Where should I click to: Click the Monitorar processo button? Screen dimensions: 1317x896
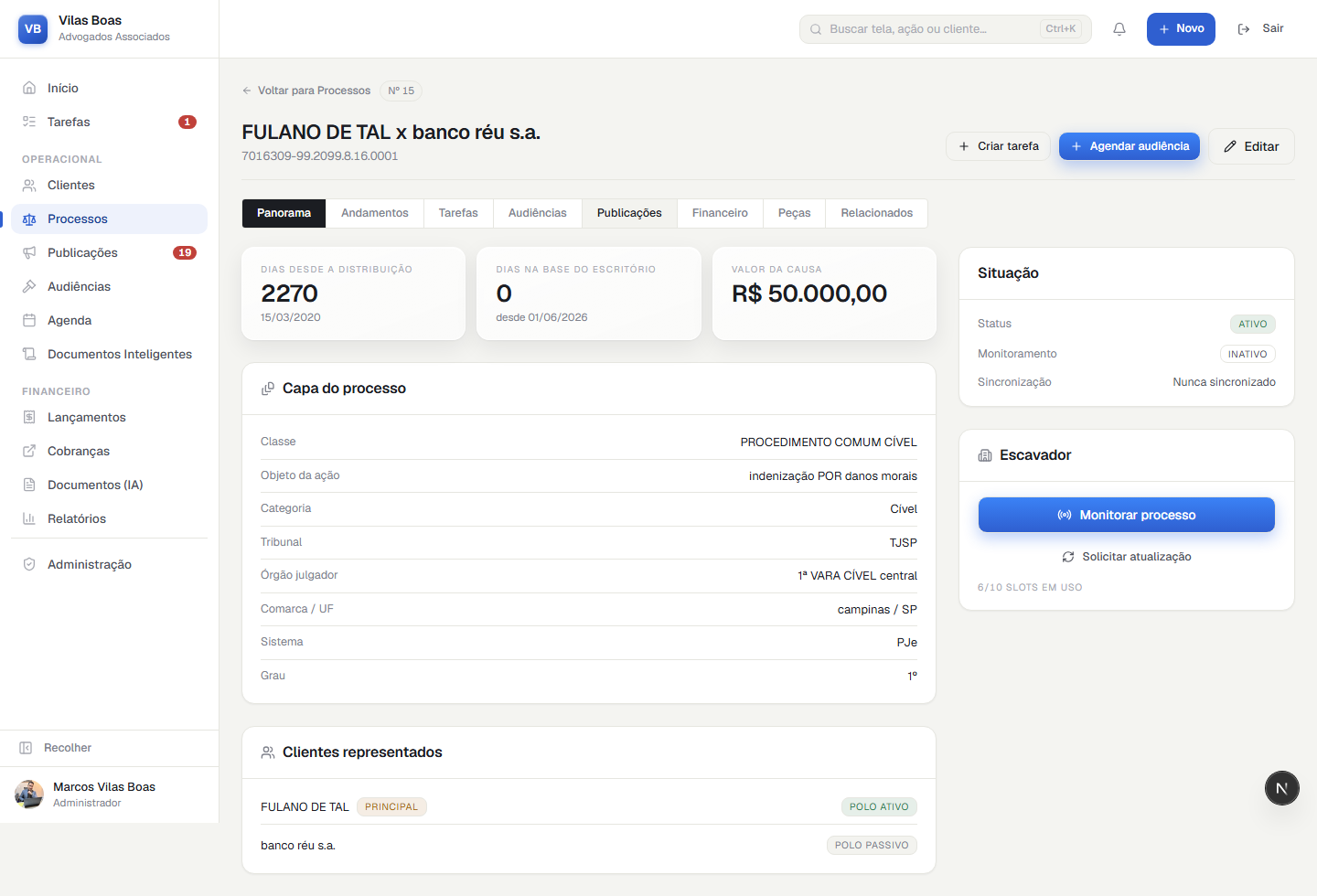(x=1127, y=515)
